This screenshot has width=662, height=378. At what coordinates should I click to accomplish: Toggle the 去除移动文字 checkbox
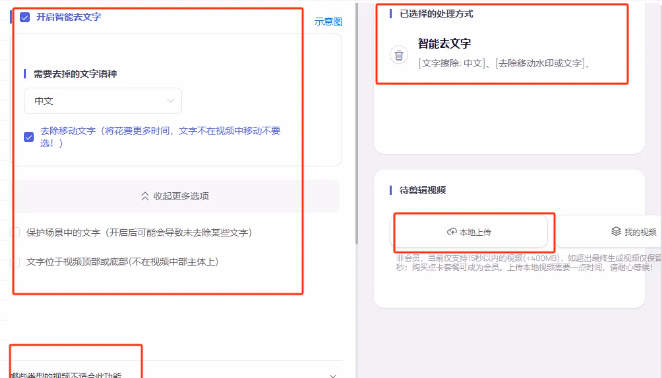click(x=29, y=137)
